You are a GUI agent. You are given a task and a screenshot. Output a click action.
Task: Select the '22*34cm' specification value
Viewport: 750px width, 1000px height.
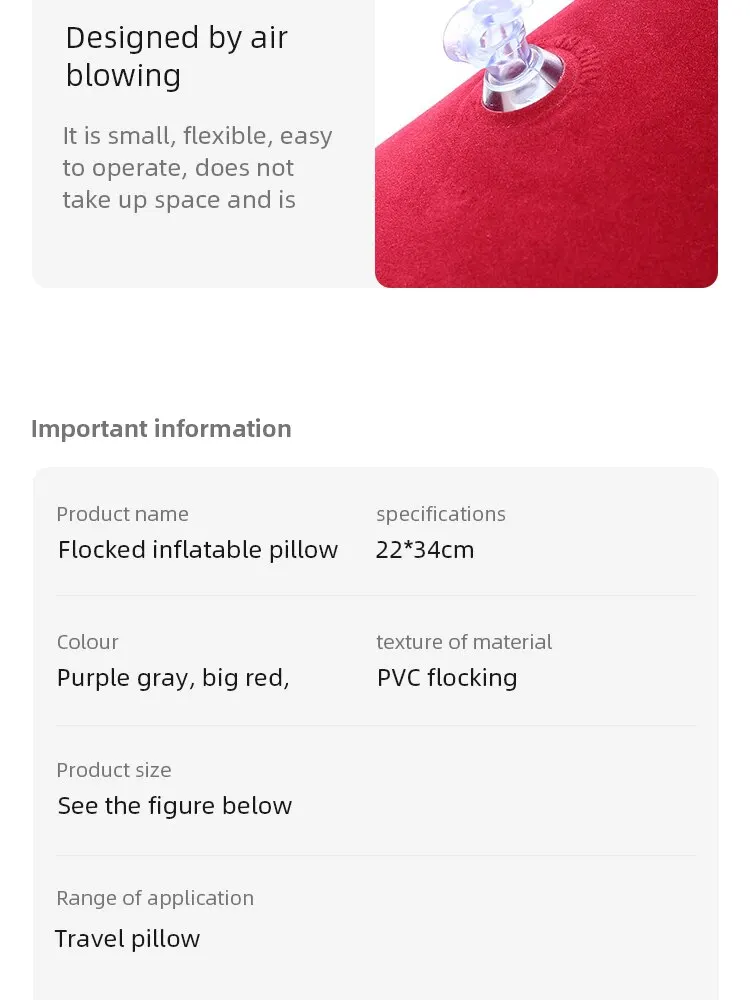[425, 550]
